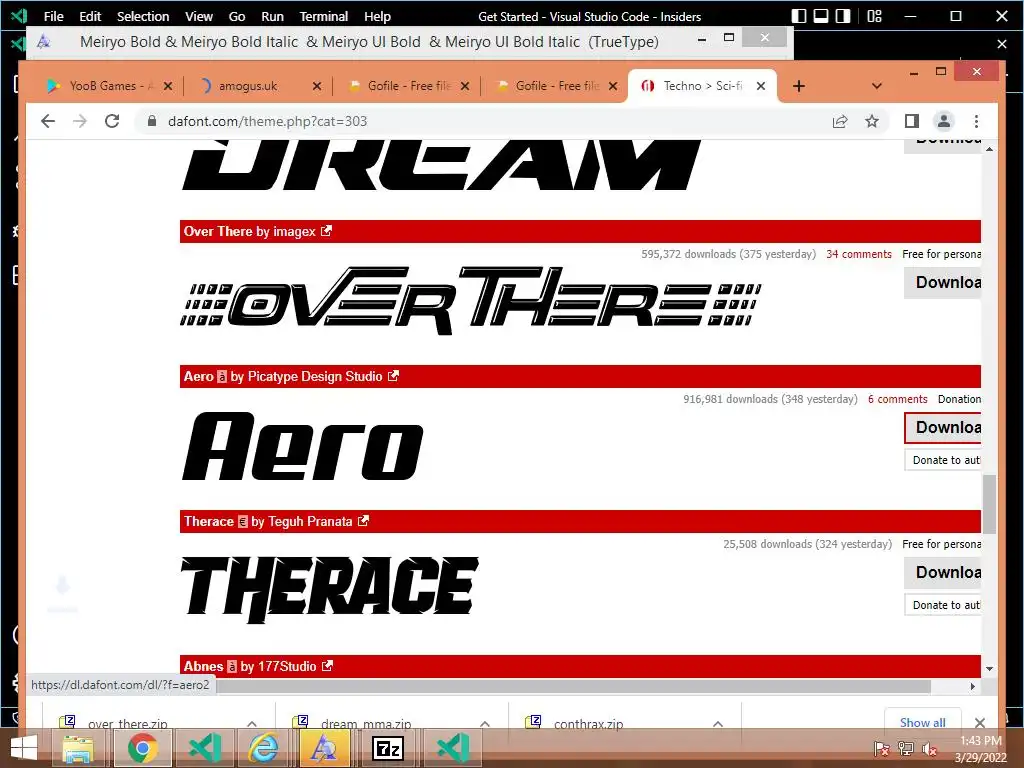Open VS Code View menu
Viewport: 1024px width, 768px height.
pos(199,16)
